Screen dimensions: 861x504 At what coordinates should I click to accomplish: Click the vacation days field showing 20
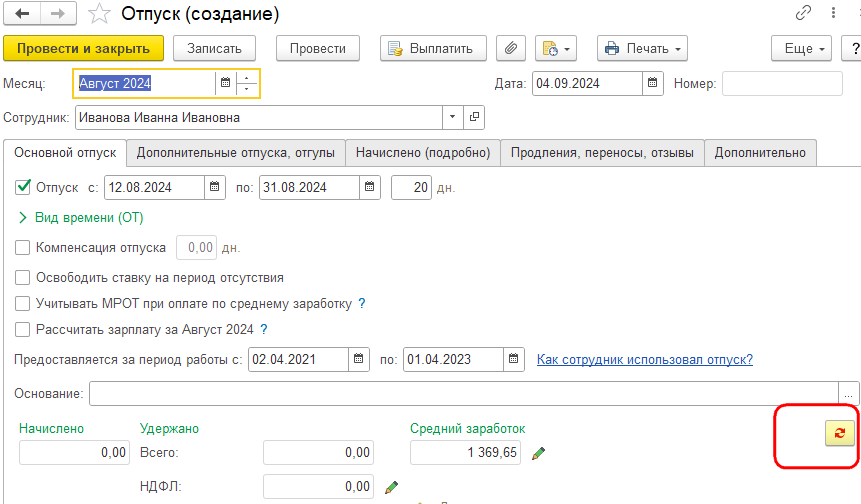coord(411,187)
